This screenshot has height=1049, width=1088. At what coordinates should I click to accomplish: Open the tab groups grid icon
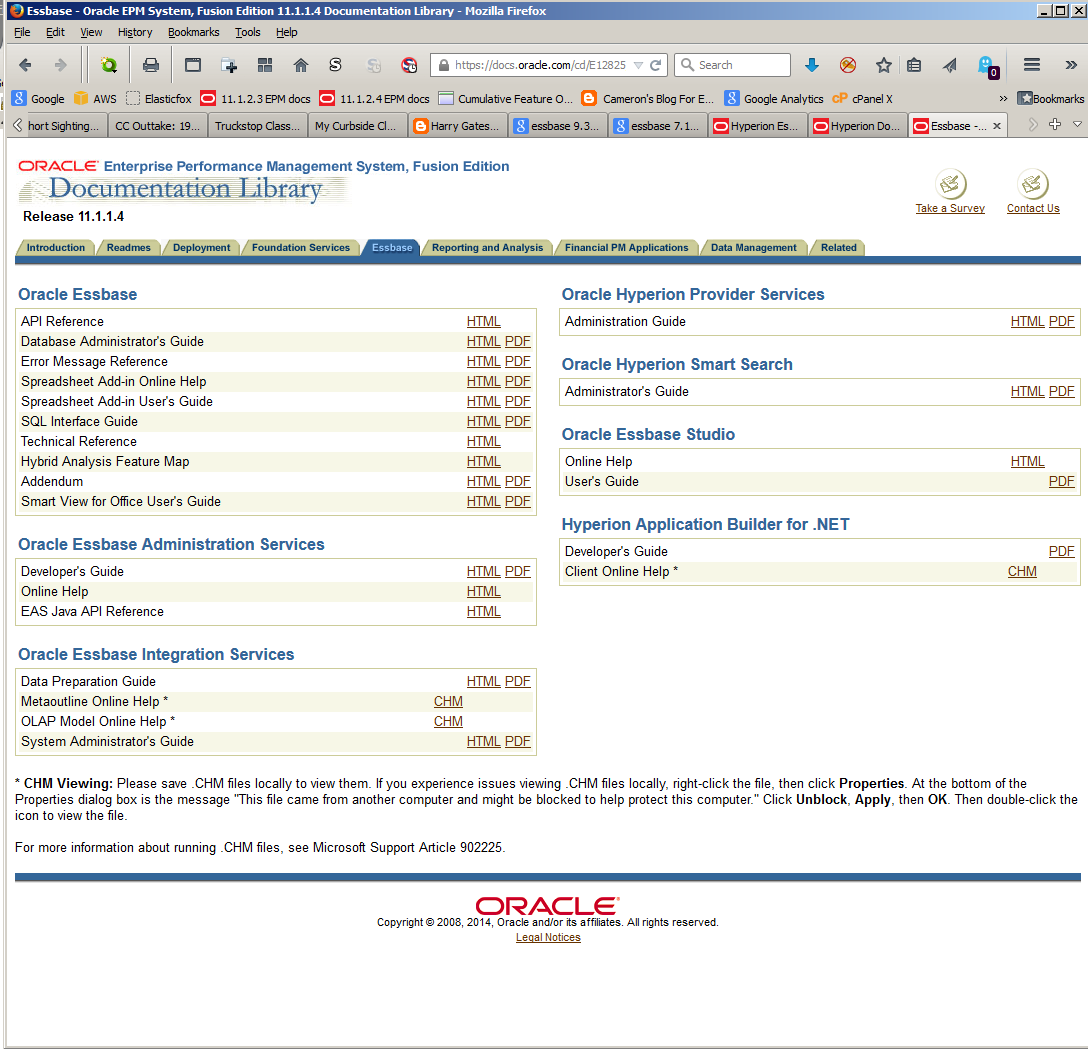point(265,65)
